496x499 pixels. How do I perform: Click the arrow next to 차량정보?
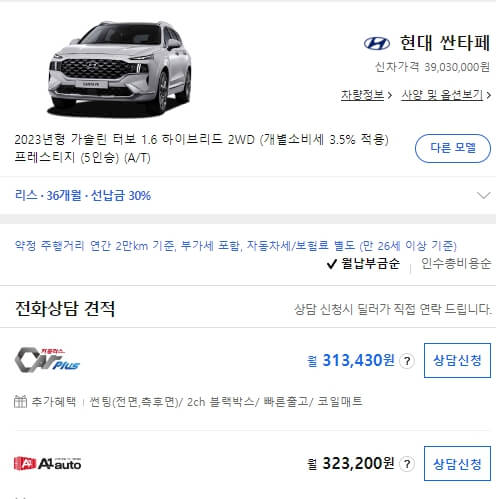click(389, 96)
